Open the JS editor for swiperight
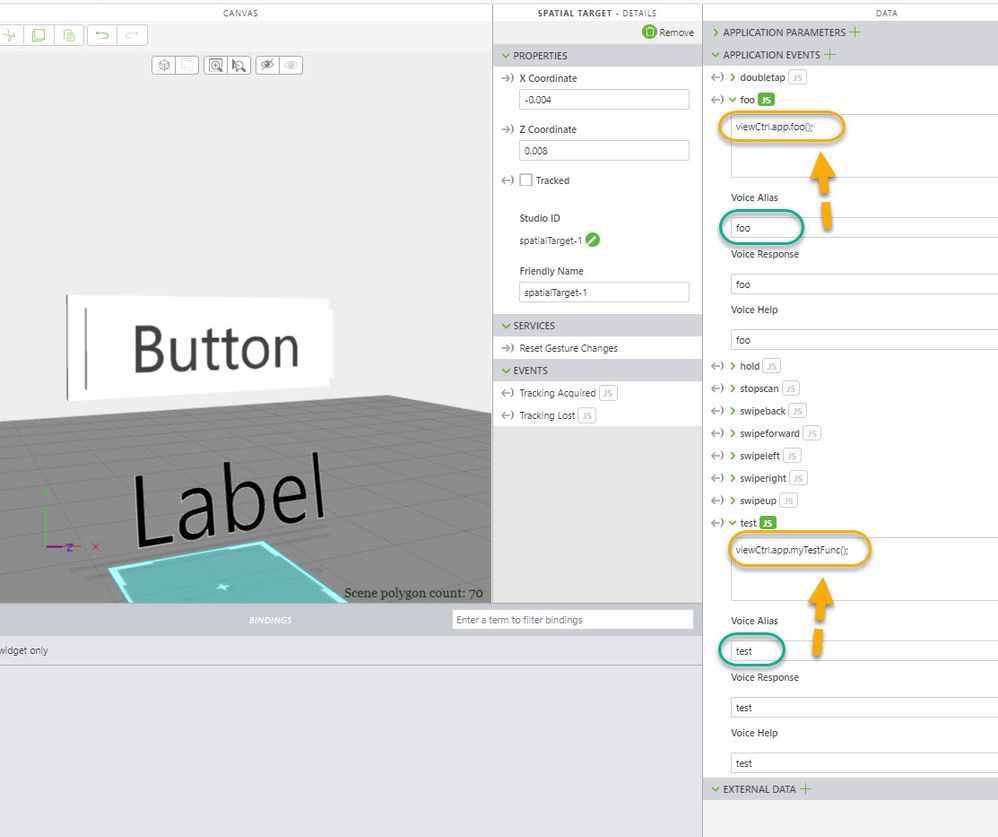998x837 pixels. pyautogui.click(x=798, y=478)
